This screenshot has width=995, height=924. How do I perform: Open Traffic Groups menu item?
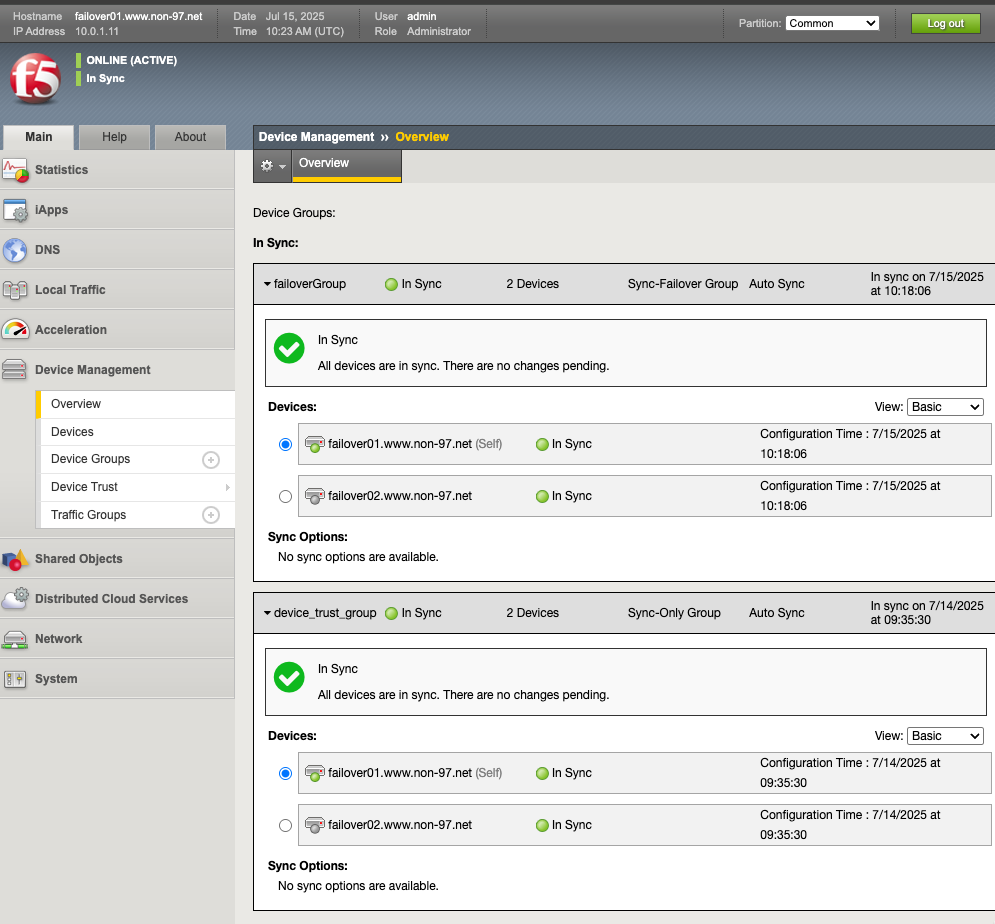89,515
